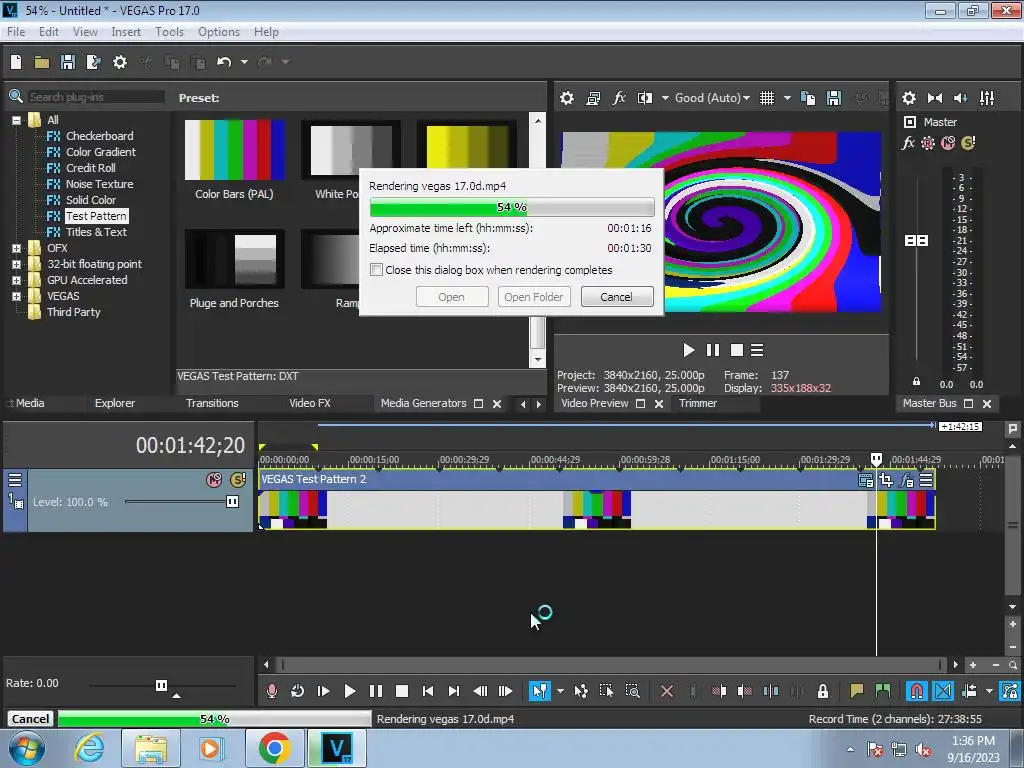Screen dimensions: 1024x768
Task: Open project Properties gear in main toolbar
Action: 120,62
